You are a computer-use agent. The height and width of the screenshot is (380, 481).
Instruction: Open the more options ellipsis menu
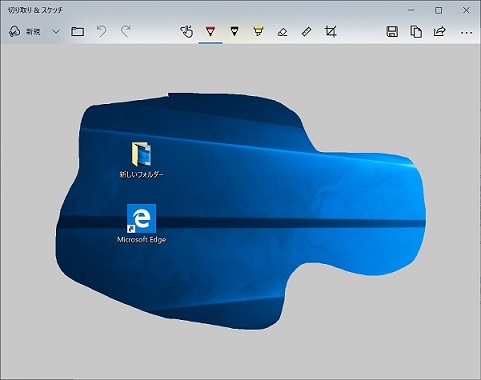coord(466,33)
